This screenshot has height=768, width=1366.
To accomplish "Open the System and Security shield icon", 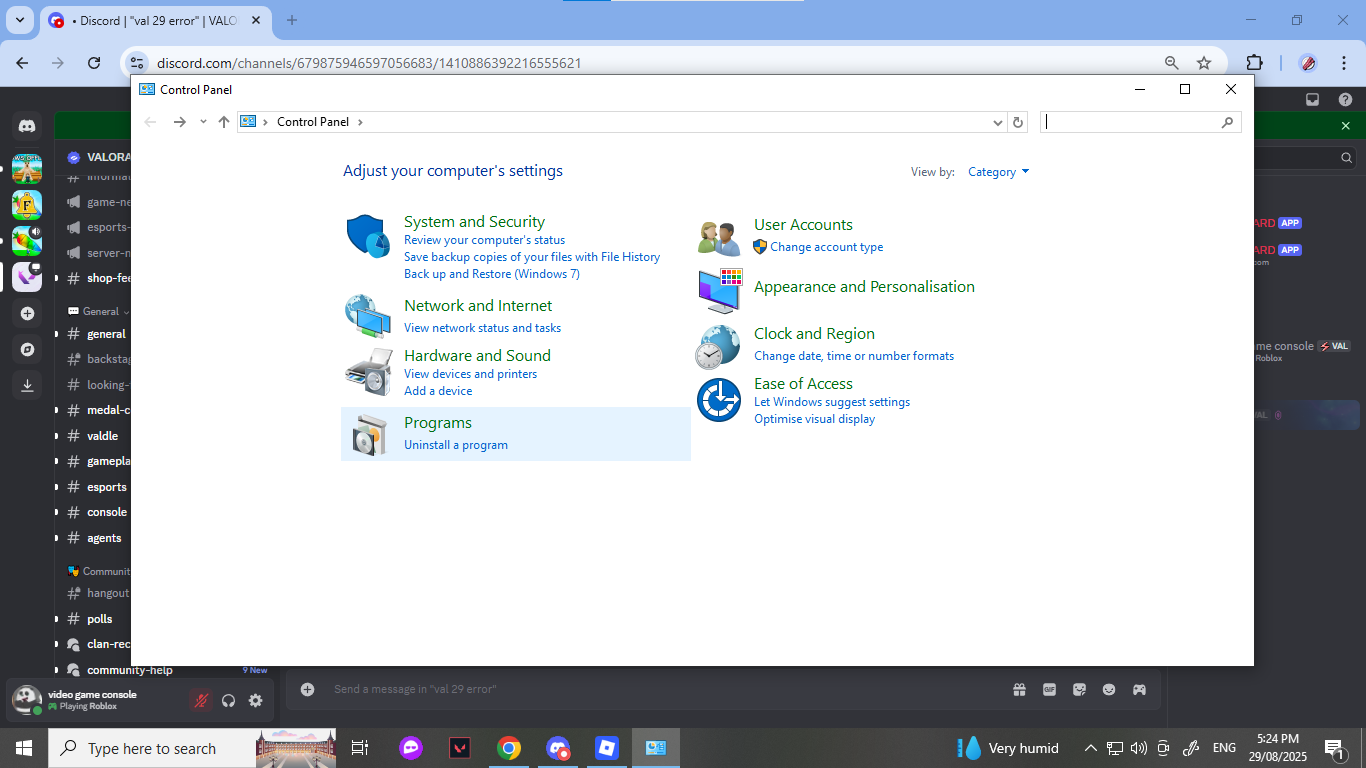I will pos(368,236).
